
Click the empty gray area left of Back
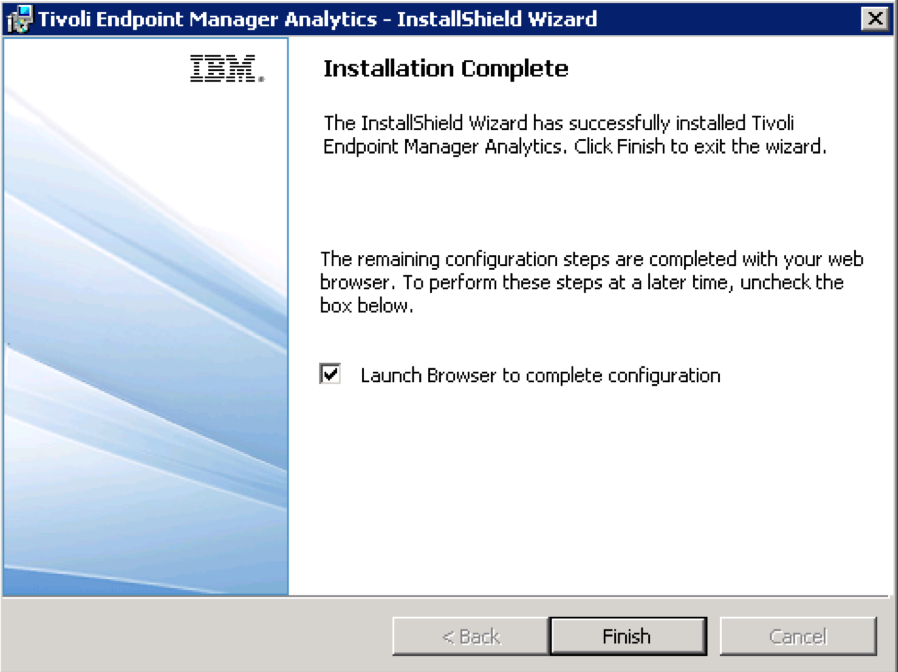tap(200, 636)
